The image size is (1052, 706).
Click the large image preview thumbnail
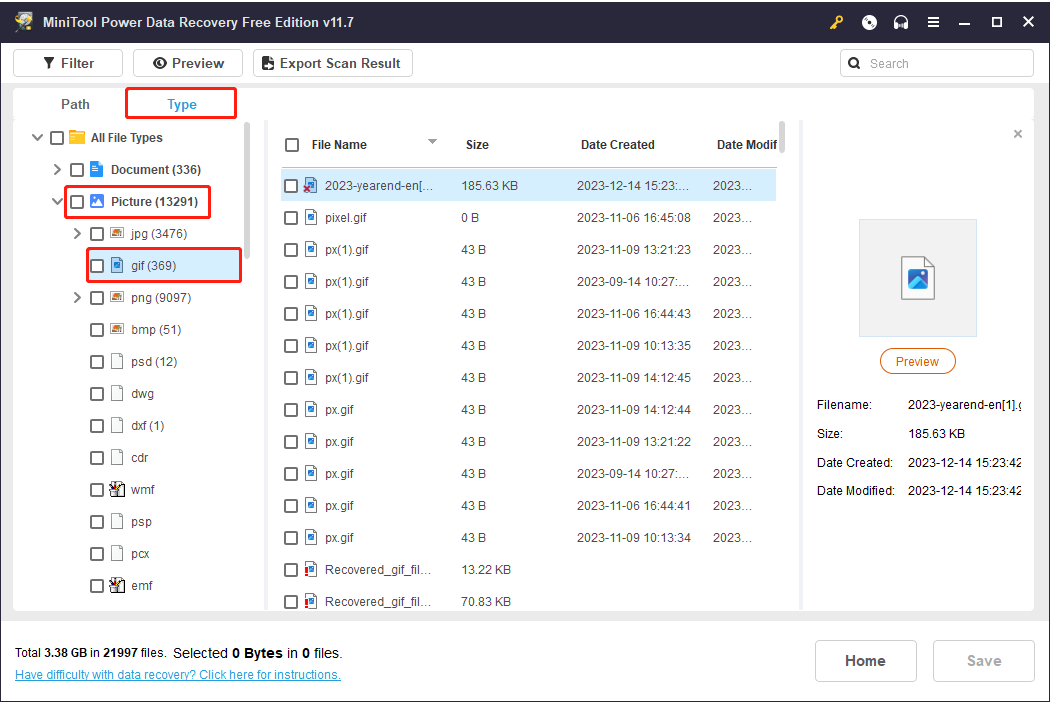coord(917,278)
